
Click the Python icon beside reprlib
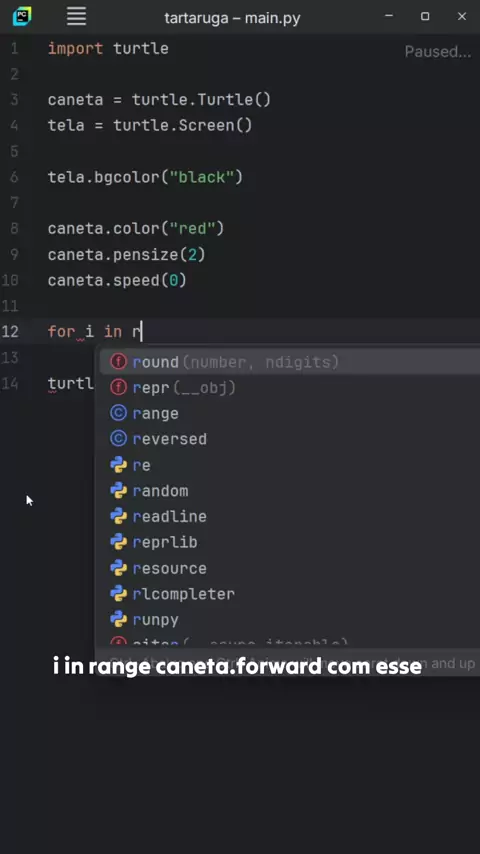(118, 542)
